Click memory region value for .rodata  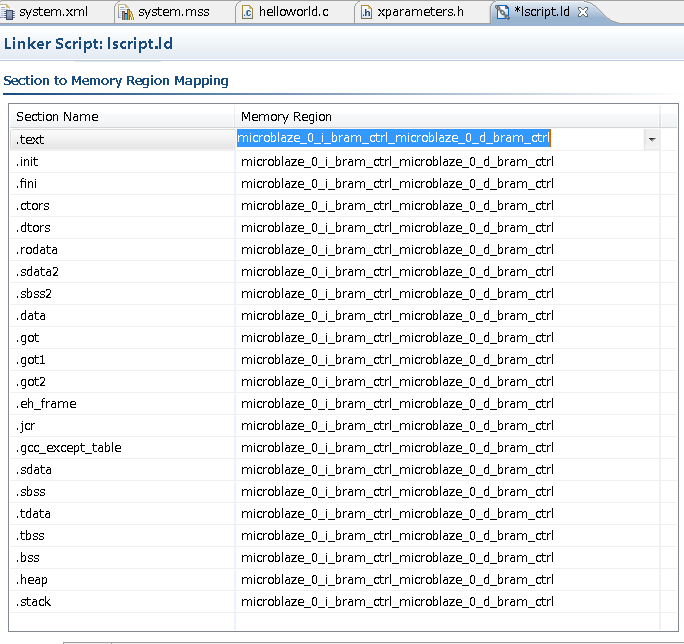coord(396,250)
